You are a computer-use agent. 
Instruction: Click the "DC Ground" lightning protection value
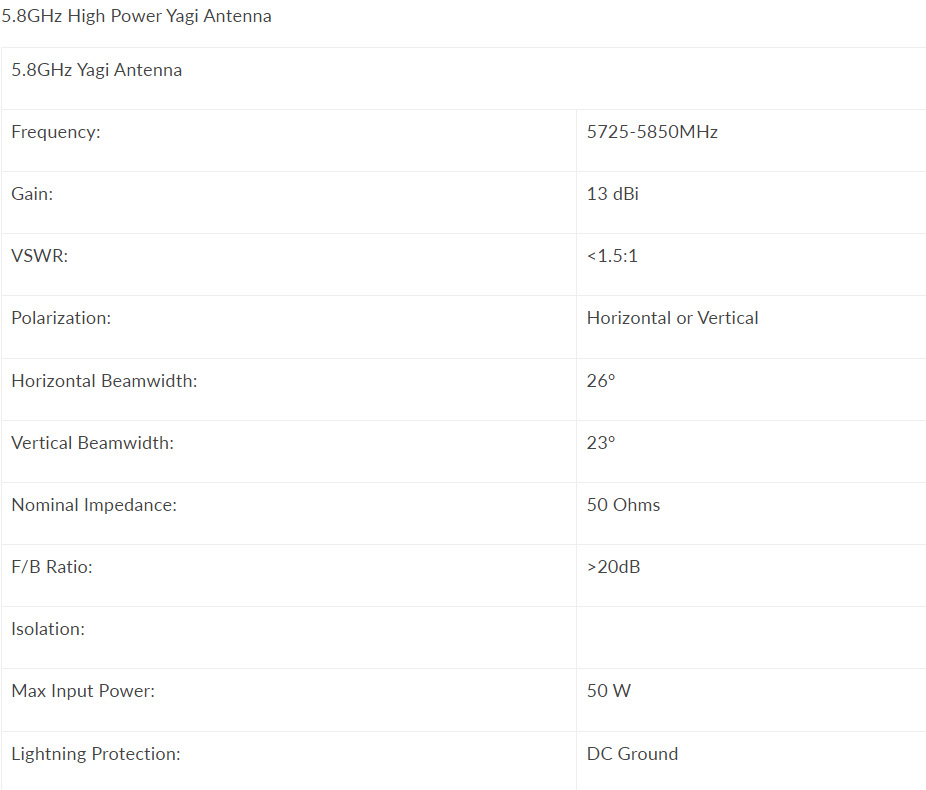632,754
